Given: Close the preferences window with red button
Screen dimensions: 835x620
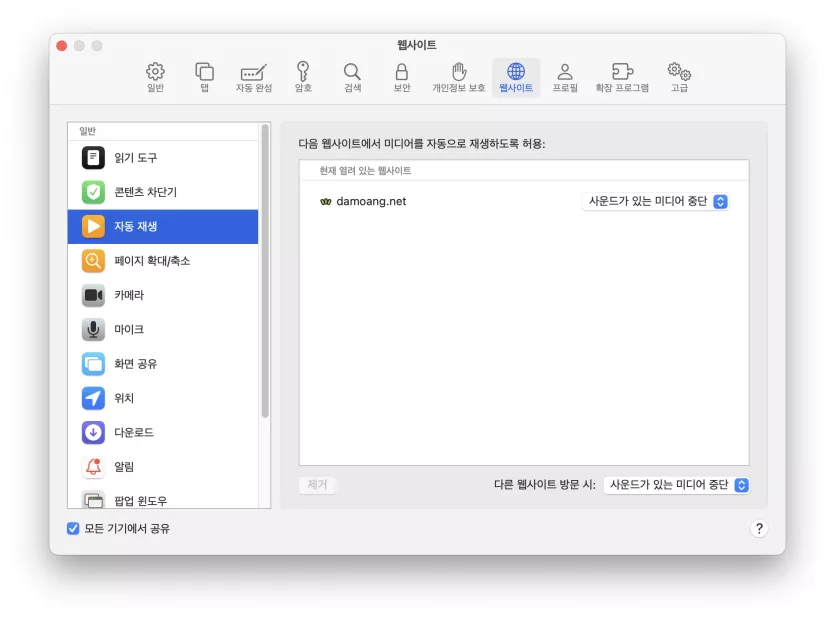Looking at the screenshot, I should (x=62, y=46).
